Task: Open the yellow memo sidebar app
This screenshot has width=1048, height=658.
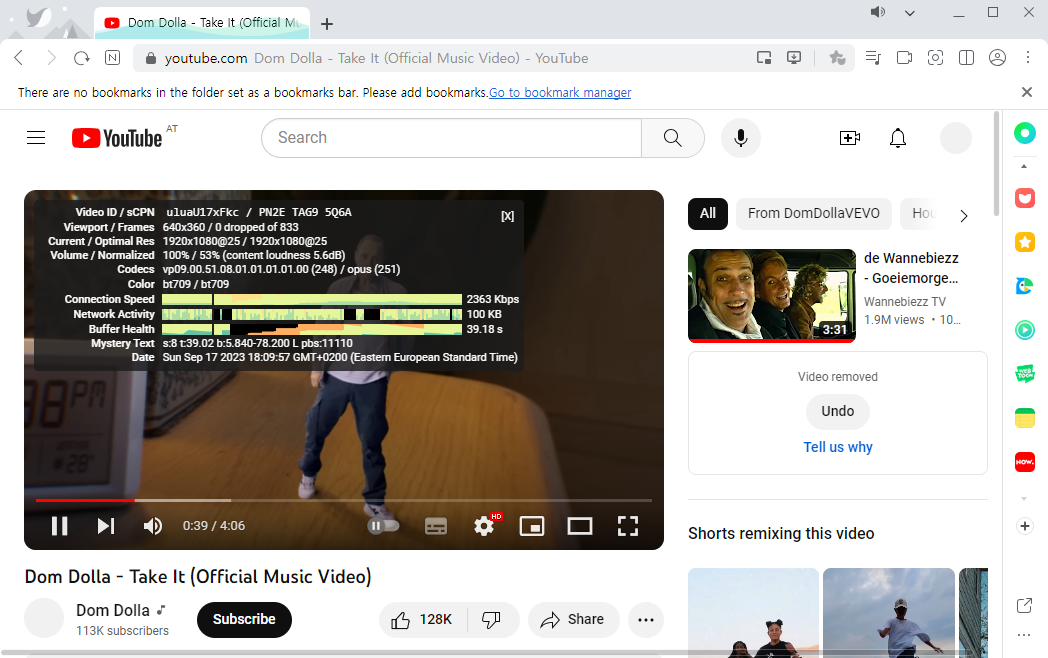Action: (1025, 418)
